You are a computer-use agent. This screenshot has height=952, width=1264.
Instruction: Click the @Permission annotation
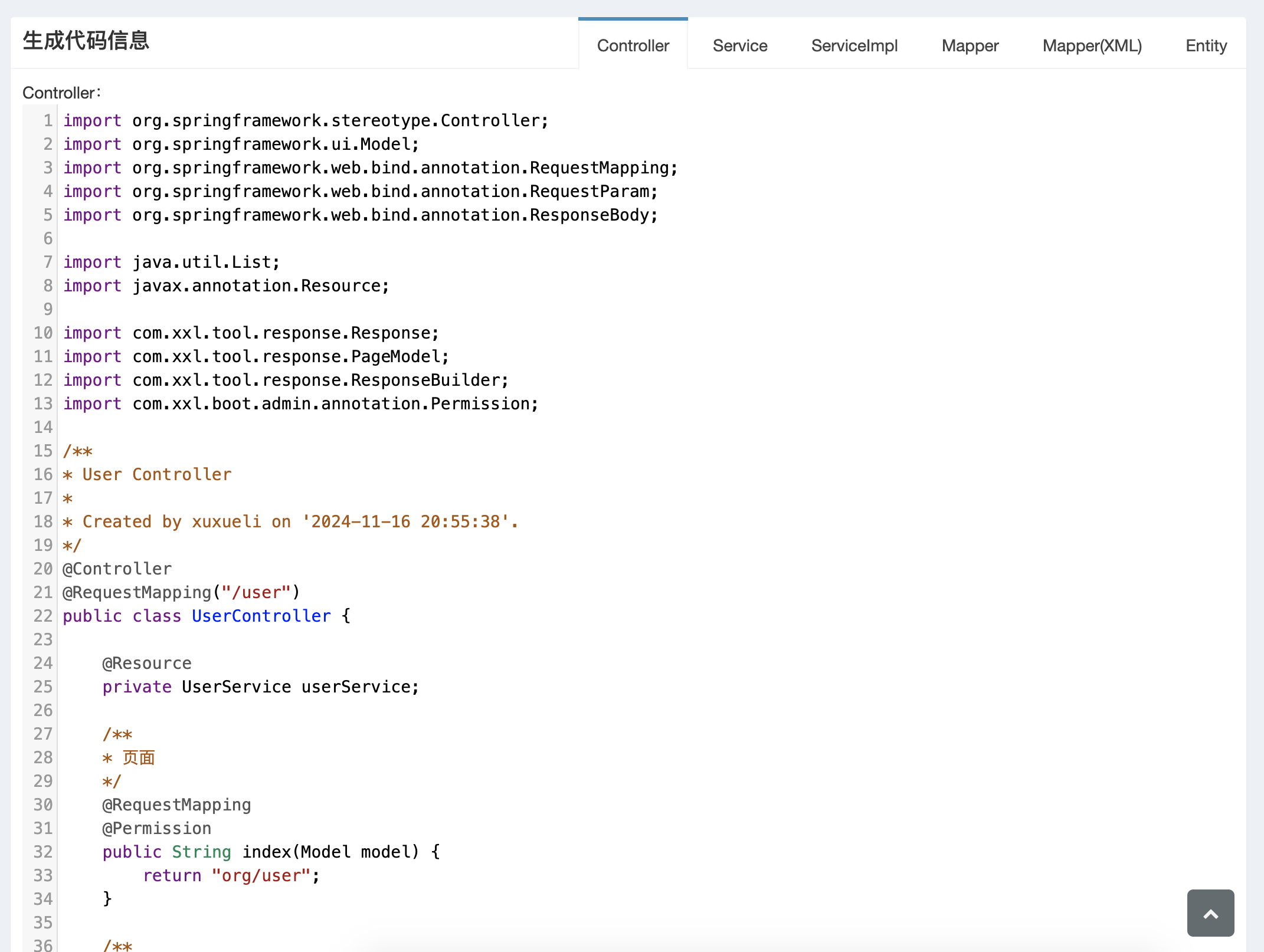156,828
